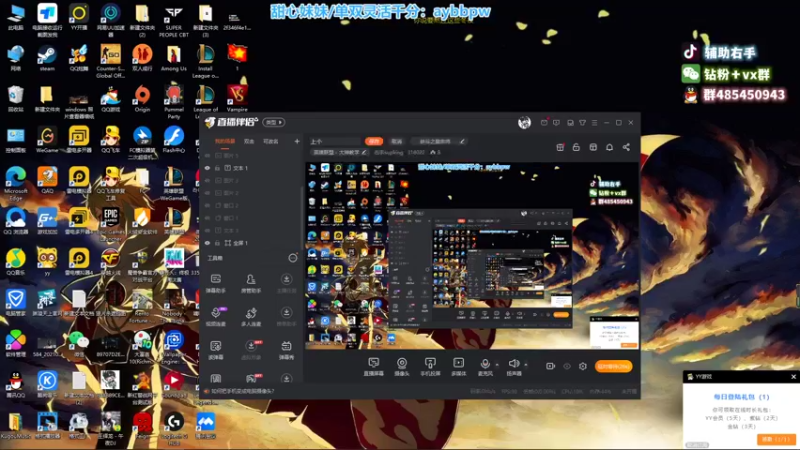Switch to the 可改名 scene tab
Screen dimensions: 800x450
tap(270, 141)
